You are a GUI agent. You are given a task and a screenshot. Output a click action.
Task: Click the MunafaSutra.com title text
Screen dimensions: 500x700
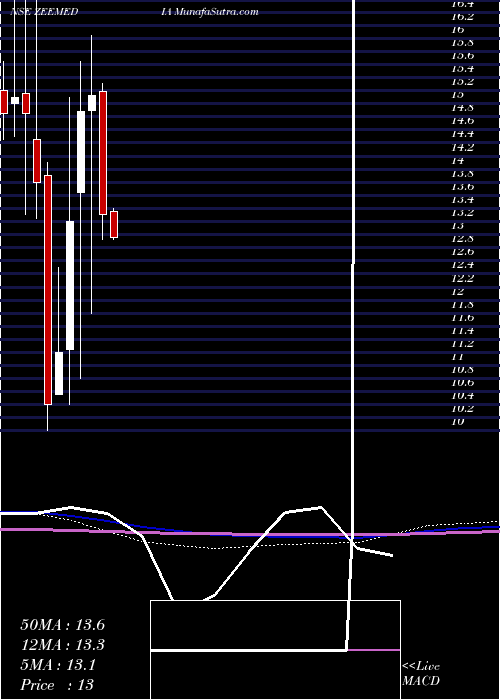[217, 12]
